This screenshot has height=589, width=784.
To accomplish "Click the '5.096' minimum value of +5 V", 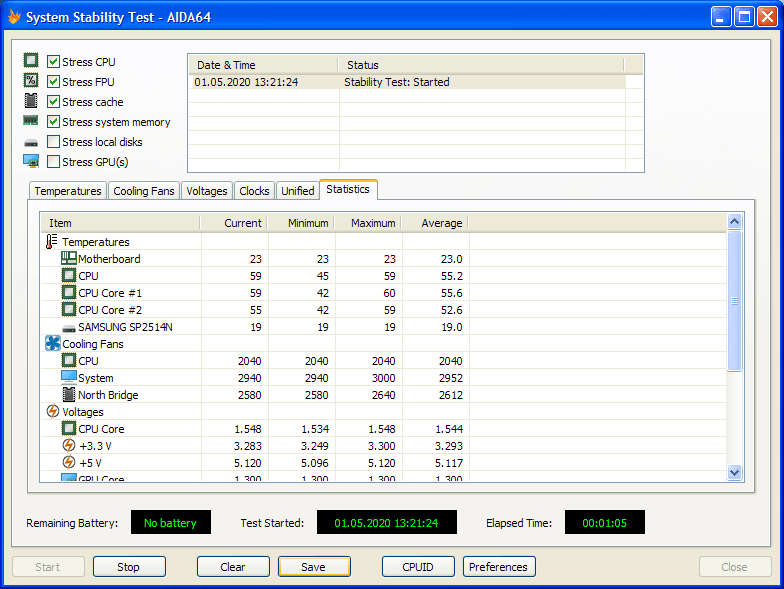I will pyautogui.click(x=315, y=463).
